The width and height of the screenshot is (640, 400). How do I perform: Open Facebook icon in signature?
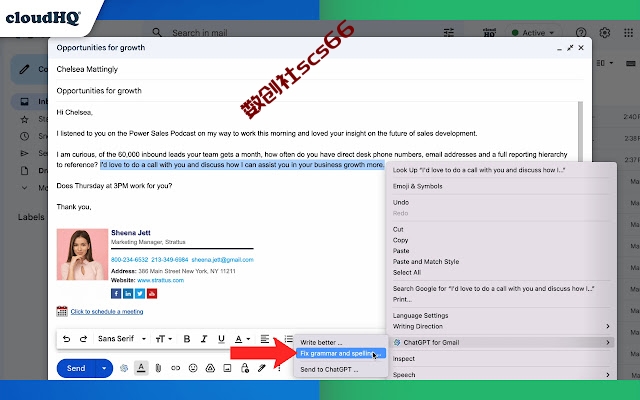click(116, 293)
